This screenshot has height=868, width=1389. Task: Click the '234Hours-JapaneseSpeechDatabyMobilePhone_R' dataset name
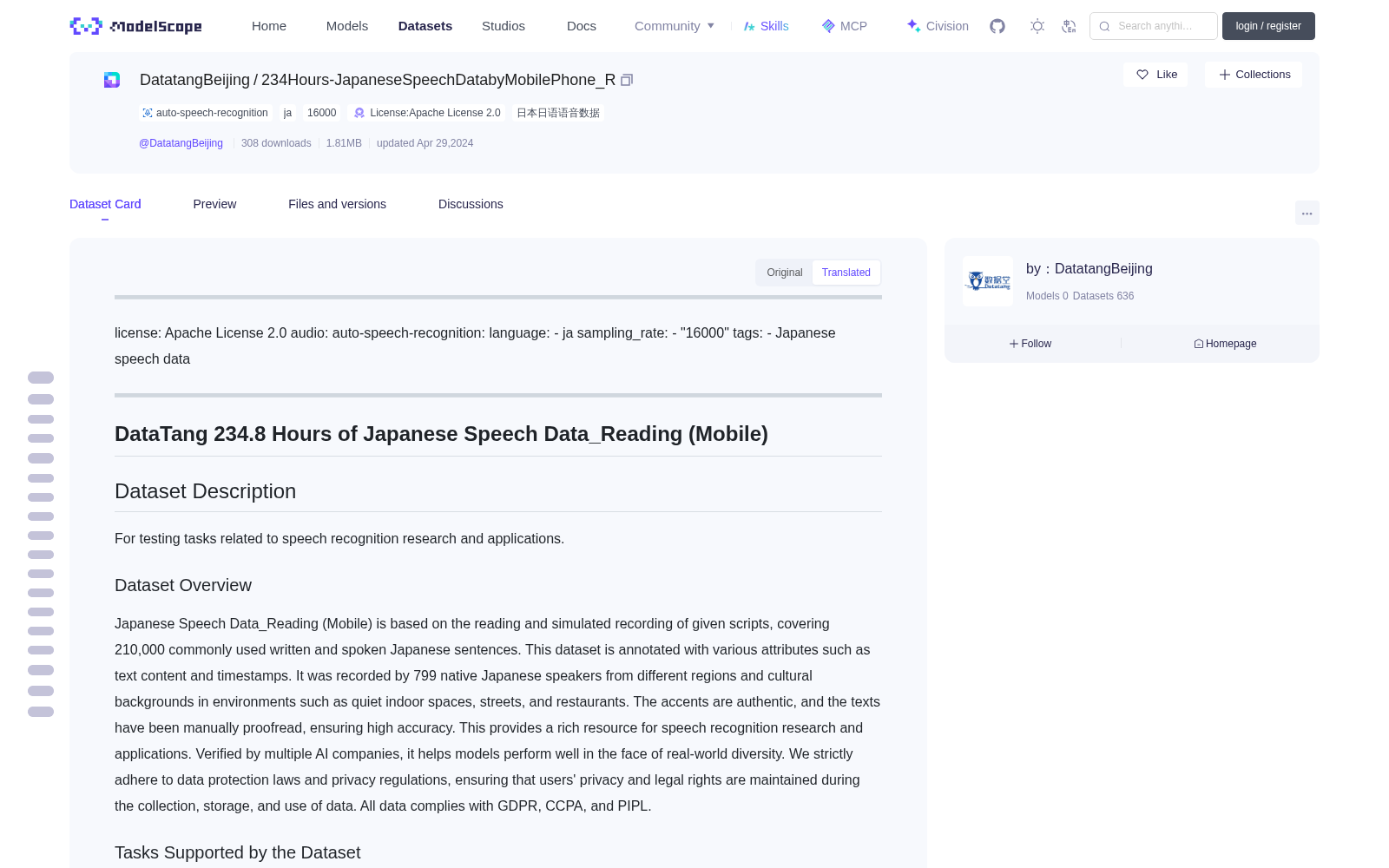click(x=438, y=80)
